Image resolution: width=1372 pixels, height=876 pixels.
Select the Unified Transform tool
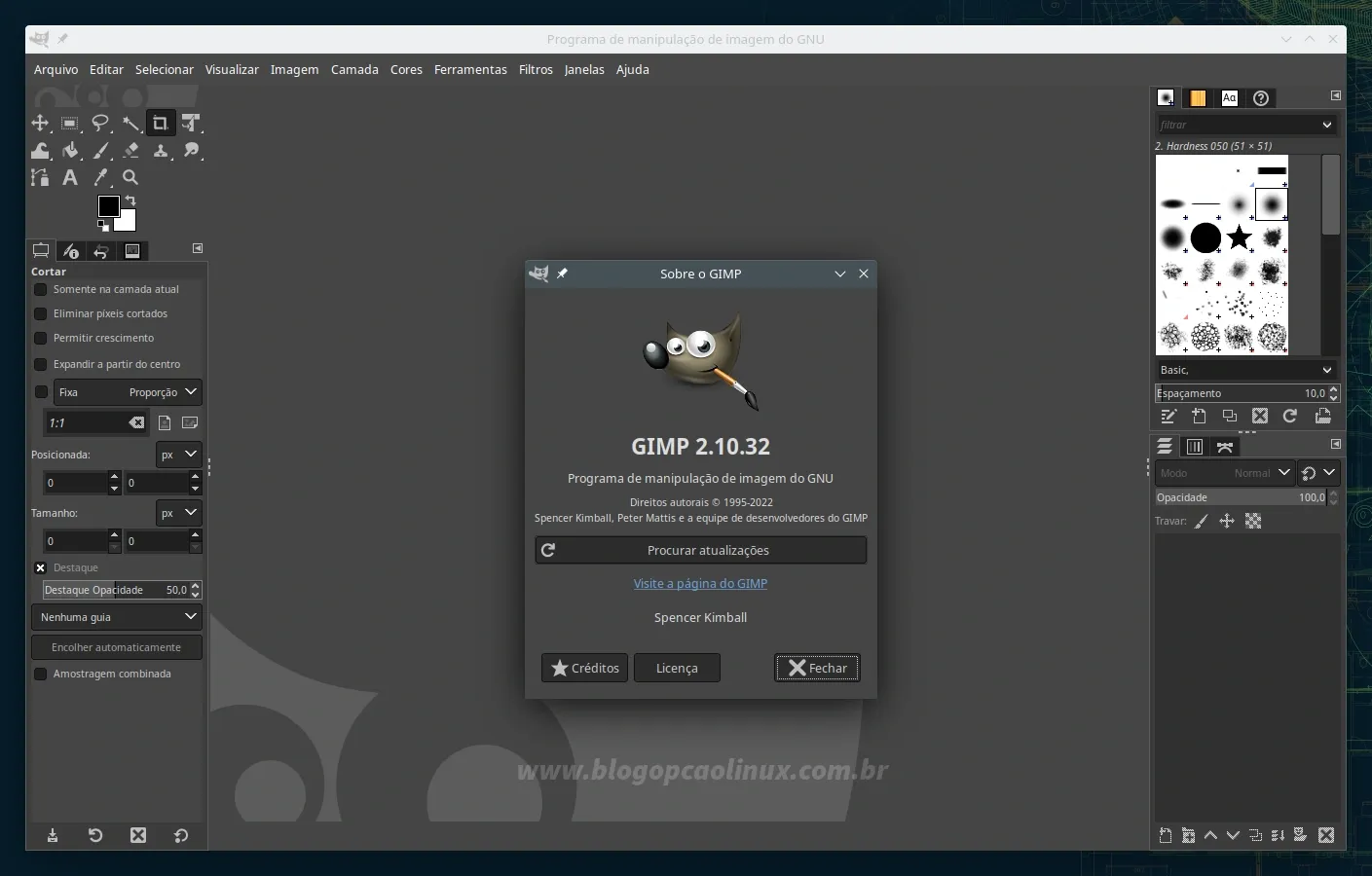(x=191, y=123)
